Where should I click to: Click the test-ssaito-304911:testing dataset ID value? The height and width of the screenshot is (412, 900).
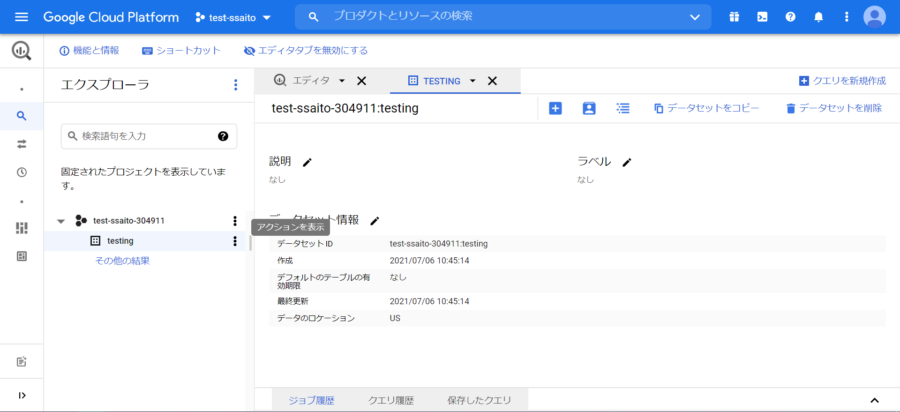[439, 244]
